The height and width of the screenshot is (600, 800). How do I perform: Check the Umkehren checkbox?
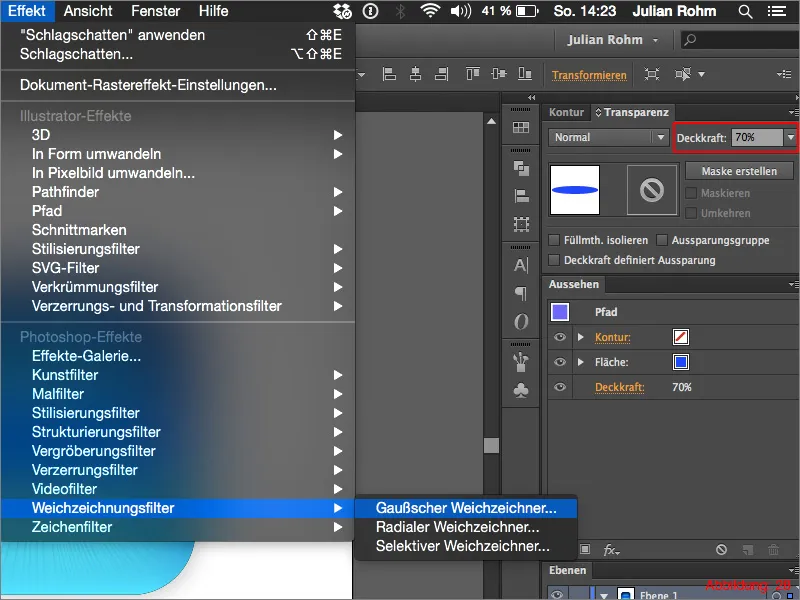[x=691, y=213]
